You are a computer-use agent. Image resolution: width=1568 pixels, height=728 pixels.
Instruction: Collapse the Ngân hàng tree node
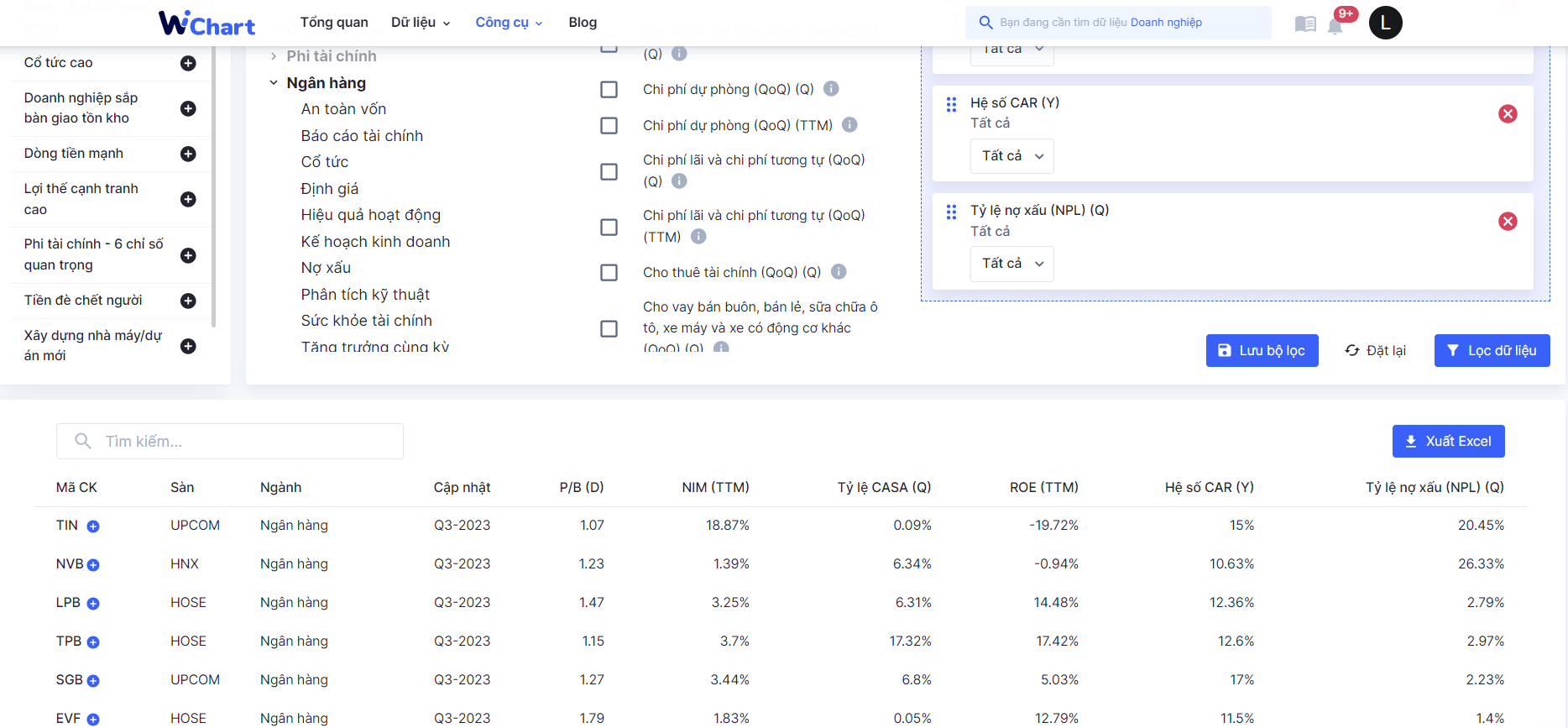coord(273,82)
